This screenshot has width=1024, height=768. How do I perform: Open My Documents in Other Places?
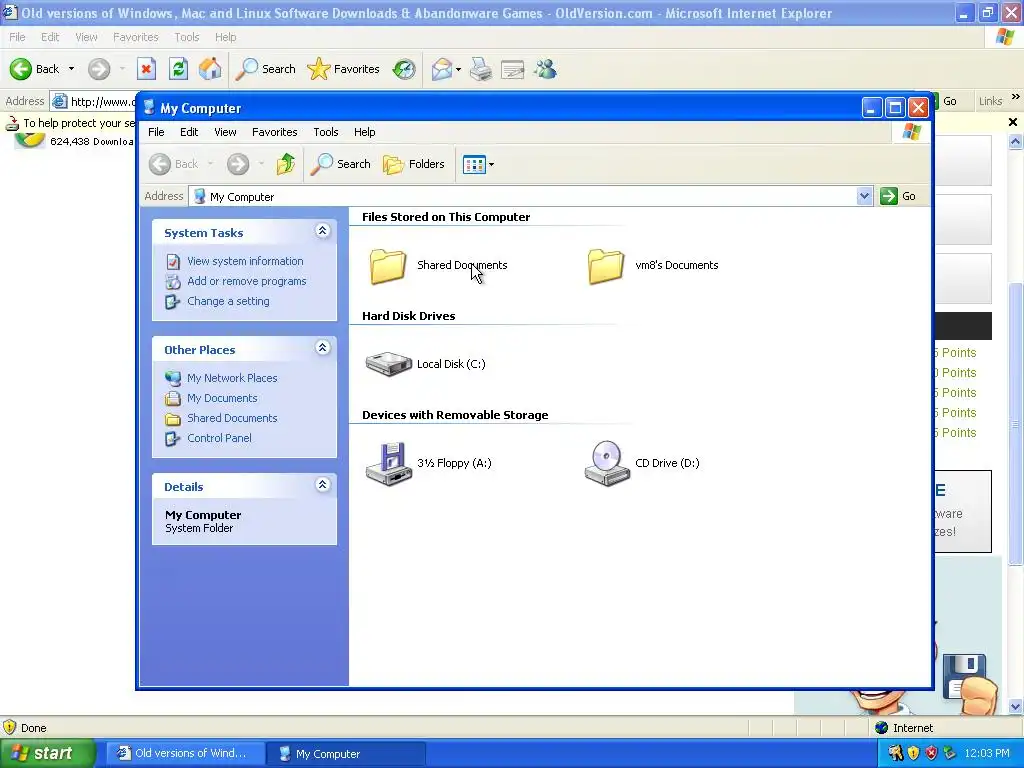click(222, 398)
